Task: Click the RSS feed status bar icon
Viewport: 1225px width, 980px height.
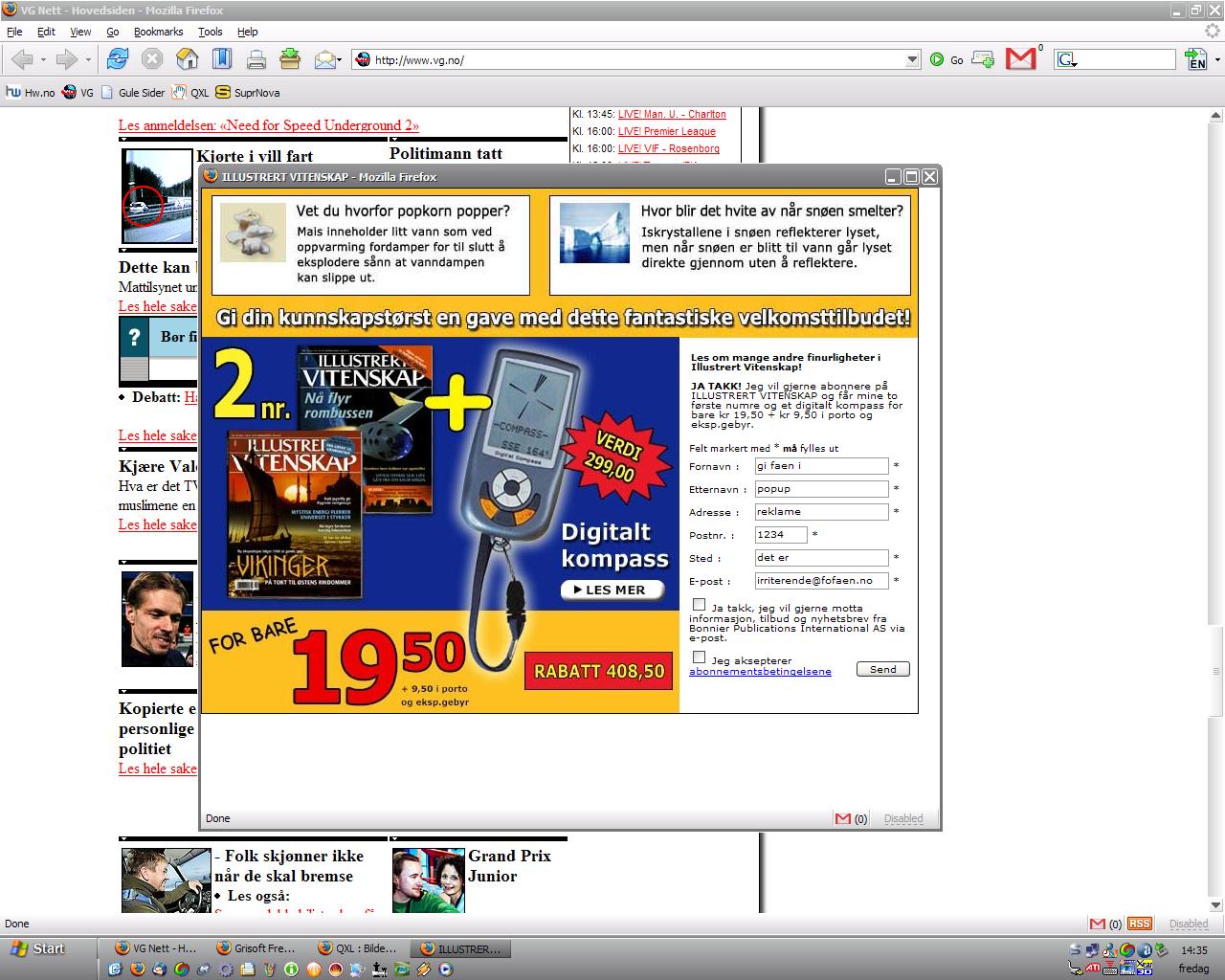Action: (1139, 924)
